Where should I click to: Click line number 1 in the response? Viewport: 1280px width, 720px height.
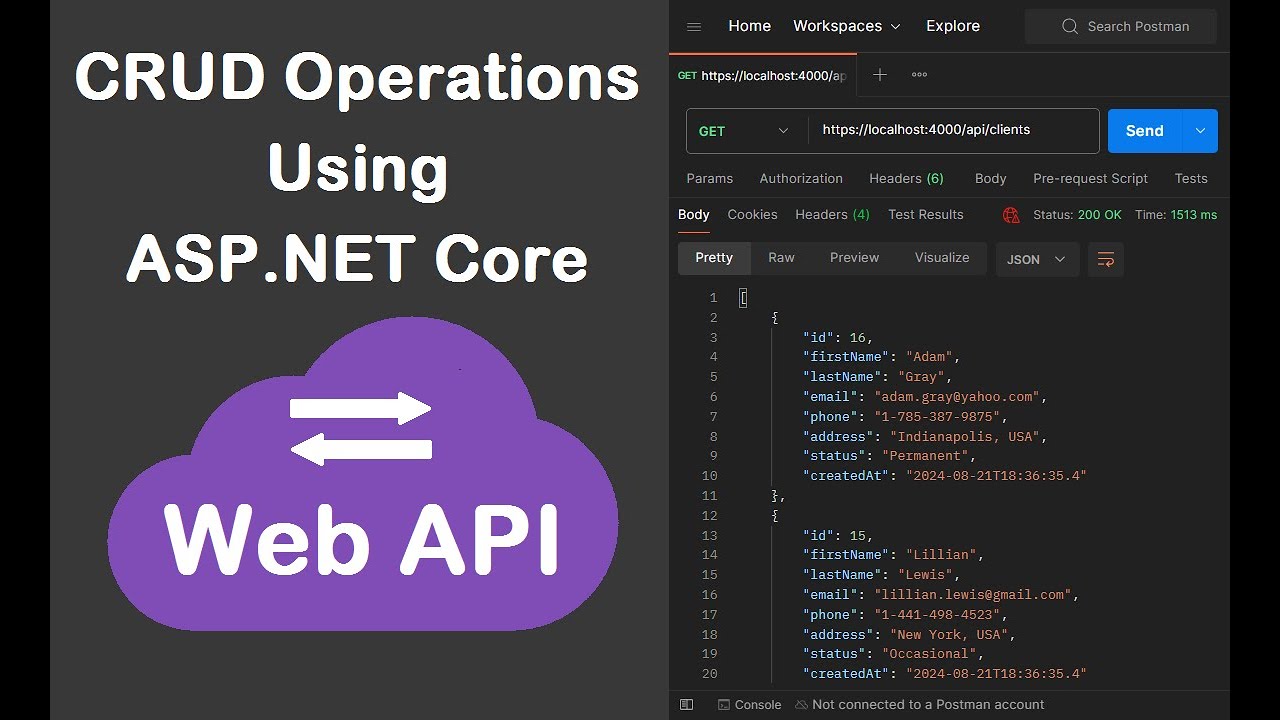713,298
